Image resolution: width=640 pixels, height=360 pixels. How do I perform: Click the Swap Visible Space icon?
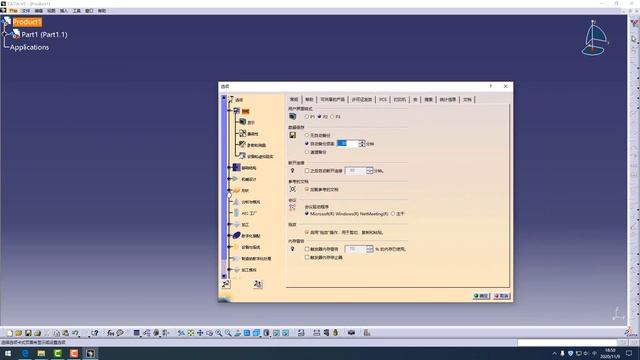click(x=286, y=333)
